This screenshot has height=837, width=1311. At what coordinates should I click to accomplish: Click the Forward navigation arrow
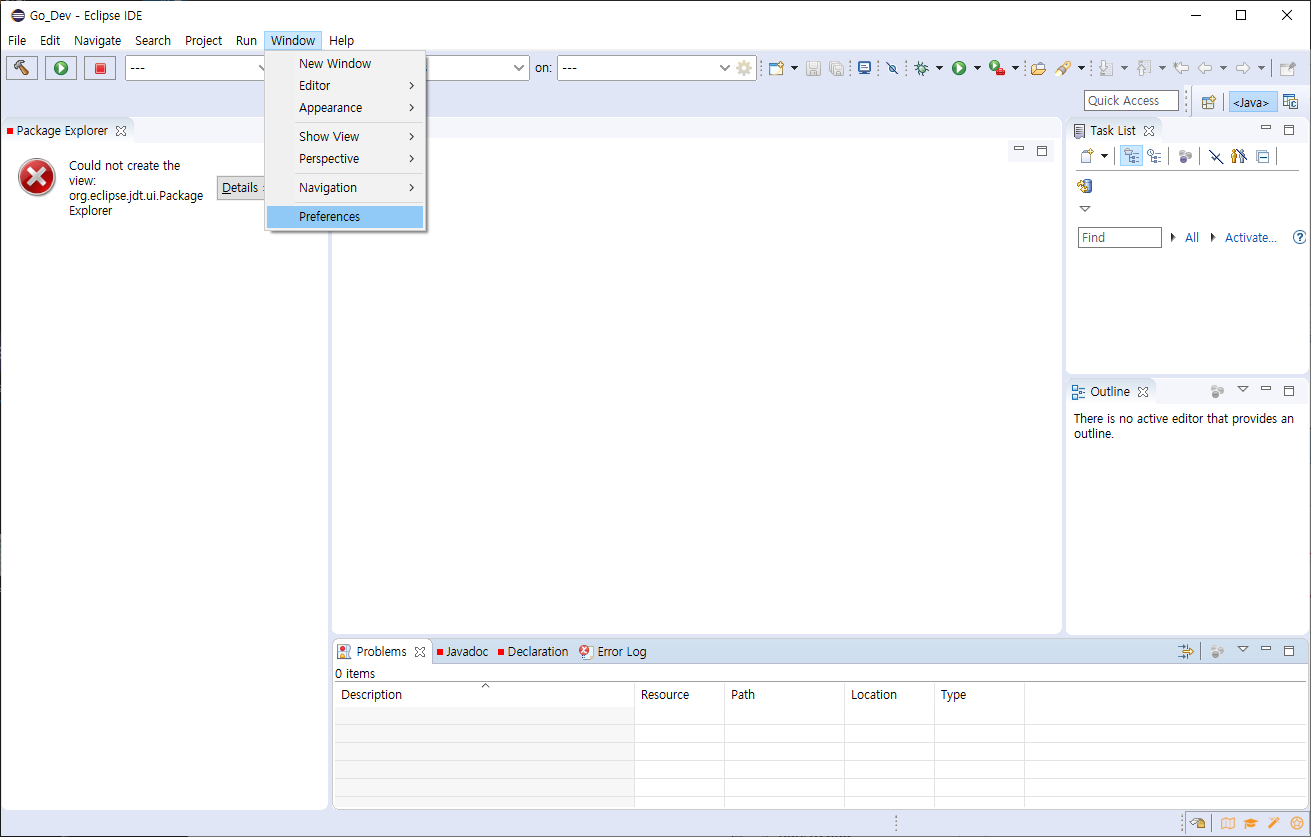tap(1243, 68)
